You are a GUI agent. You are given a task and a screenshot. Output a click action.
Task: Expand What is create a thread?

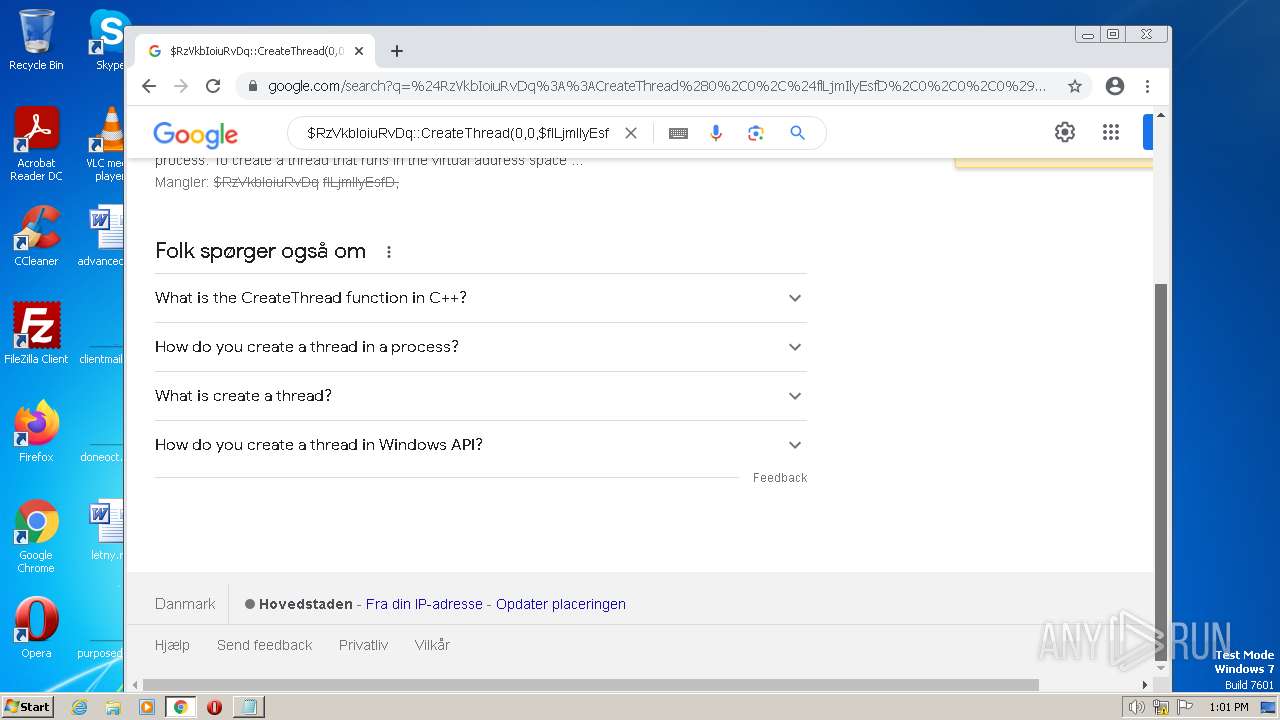tap(481, 396)
